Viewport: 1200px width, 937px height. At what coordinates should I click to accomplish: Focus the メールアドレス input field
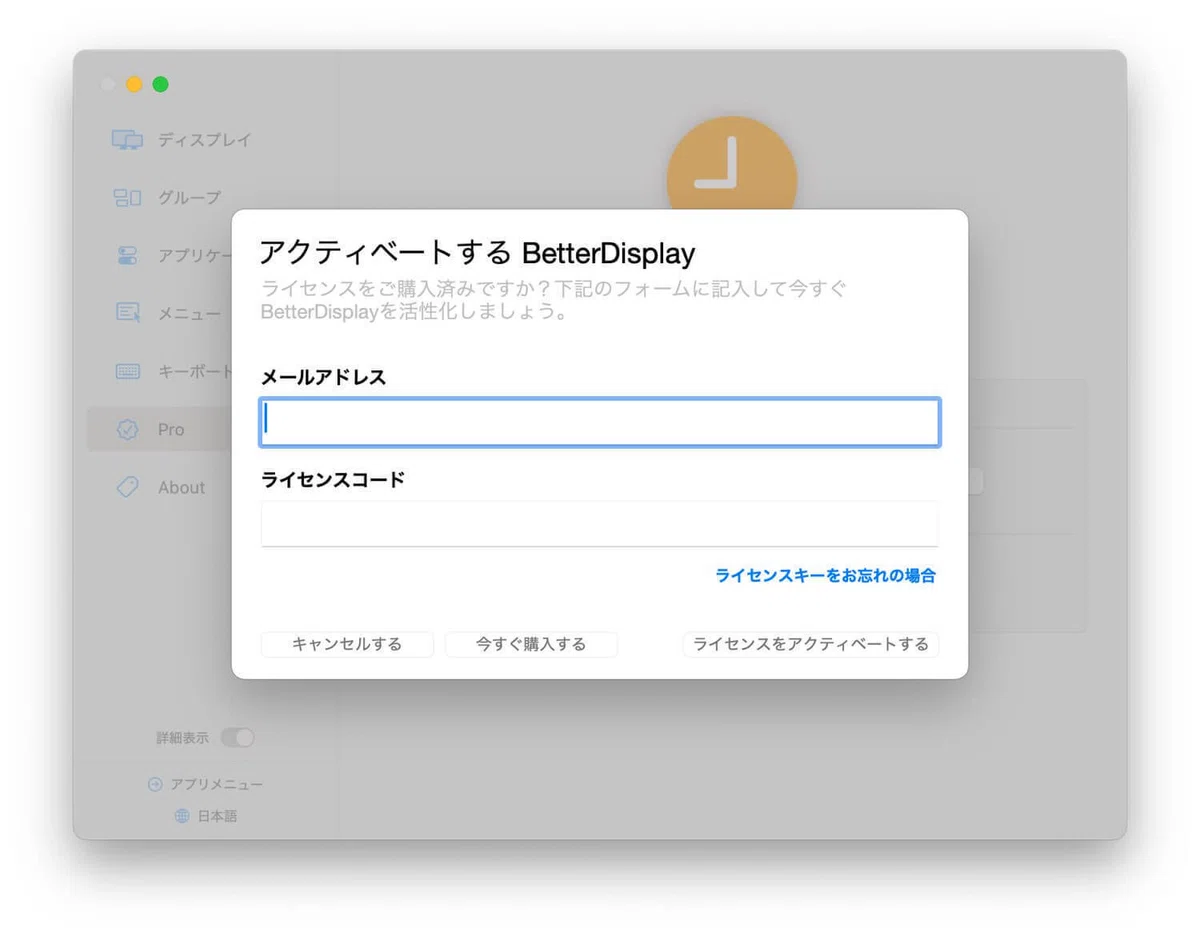click(x=600, y=422)
